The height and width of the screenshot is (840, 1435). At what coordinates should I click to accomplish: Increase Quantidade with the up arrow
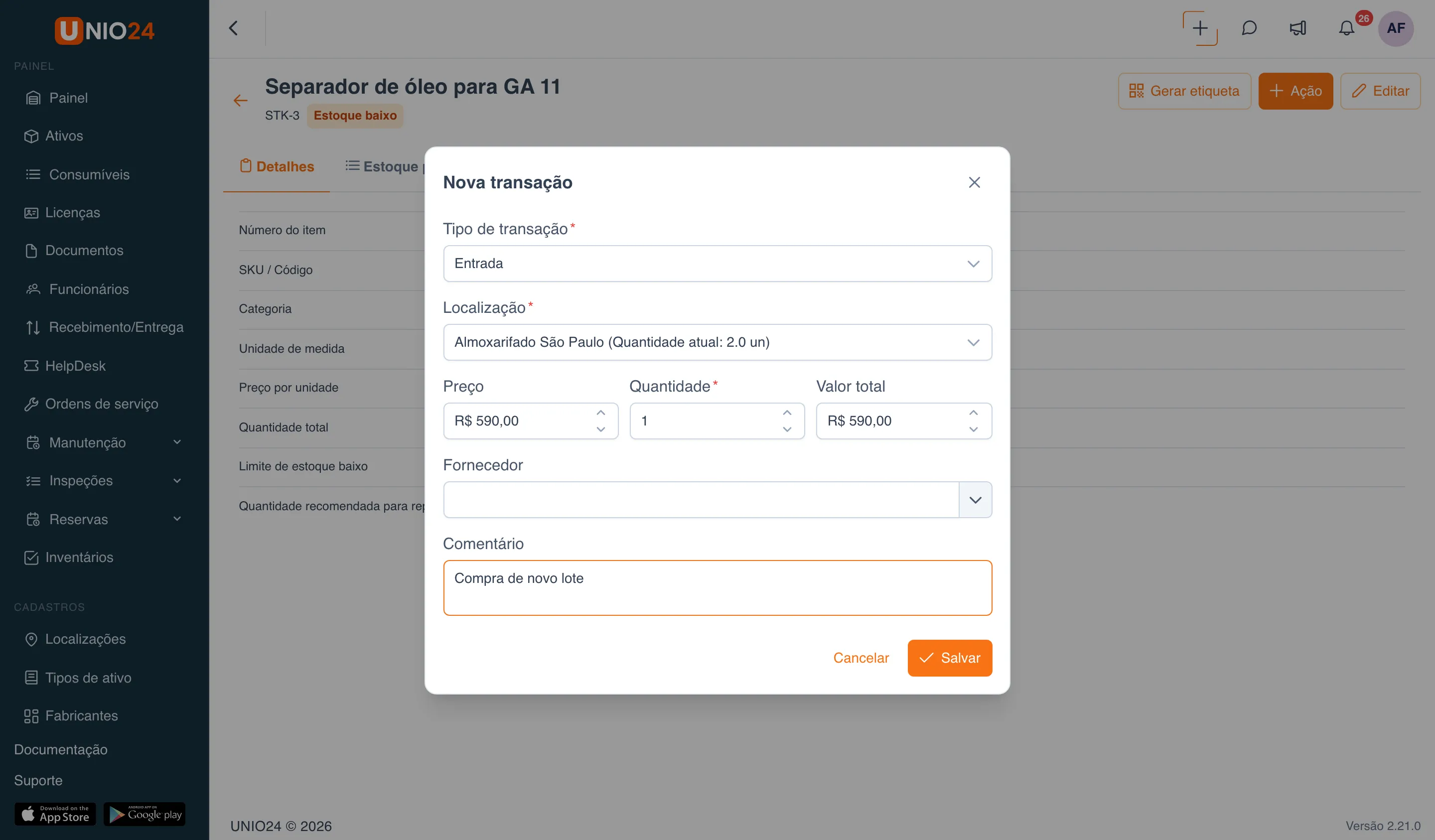(x=787, y=413)
